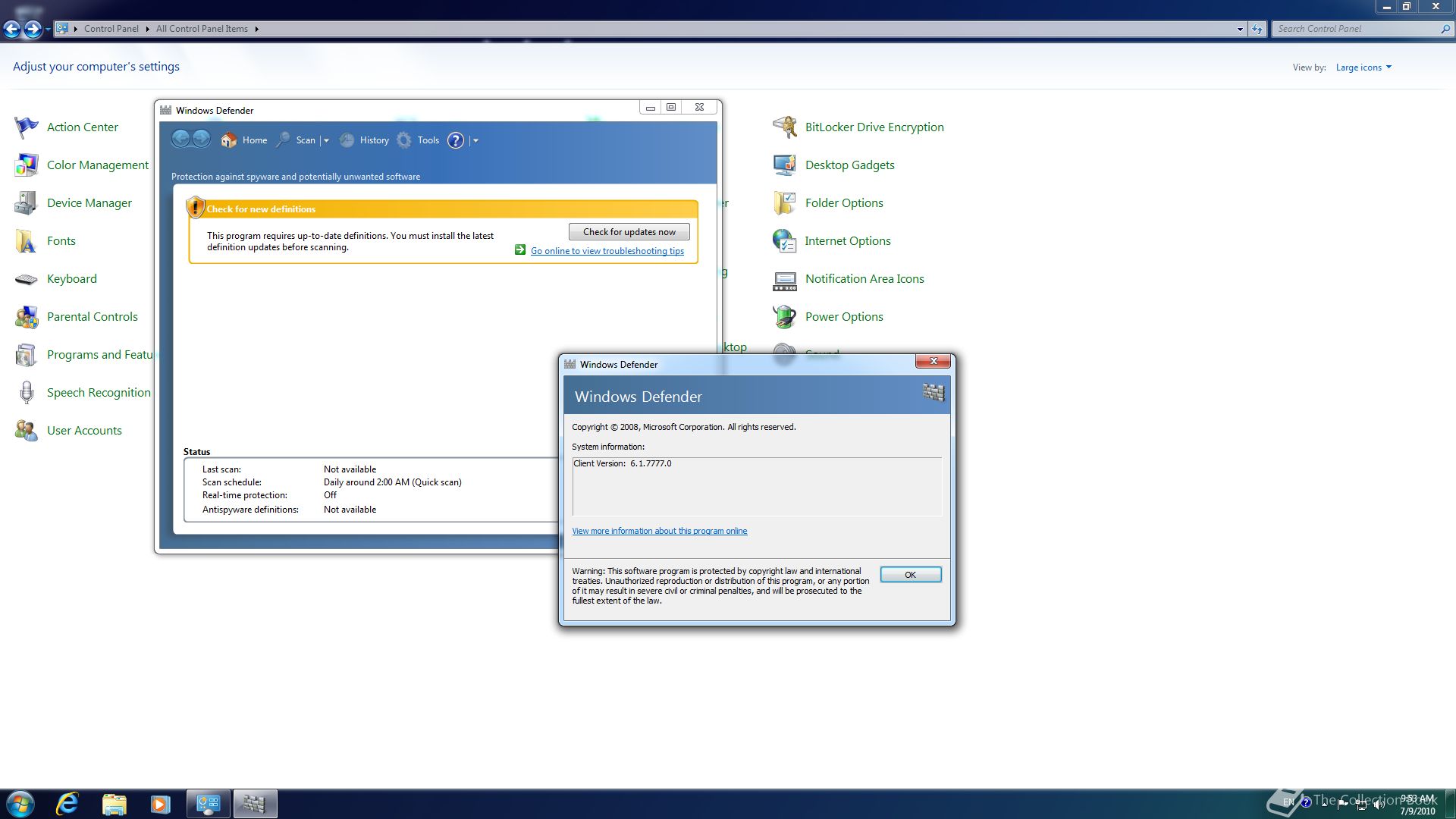Launch Device Manager icon

tap(27, 203)
